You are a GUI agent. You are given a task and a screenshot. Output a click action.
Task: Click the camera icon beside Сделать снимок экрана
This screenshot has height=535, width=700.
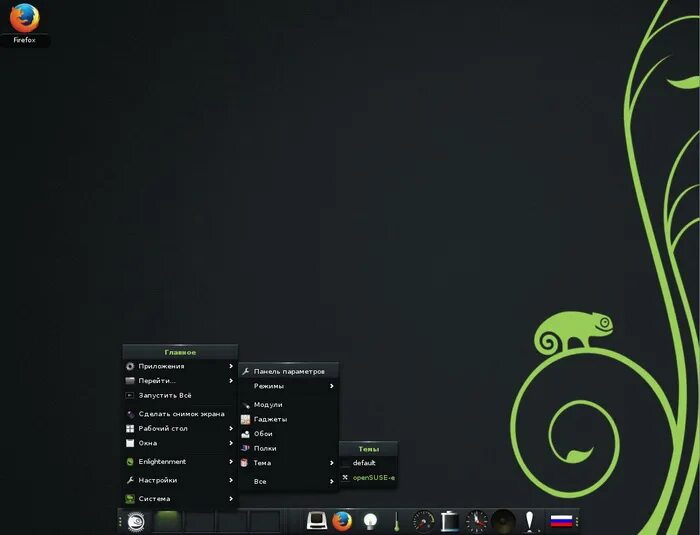click(x=130, y=414)
